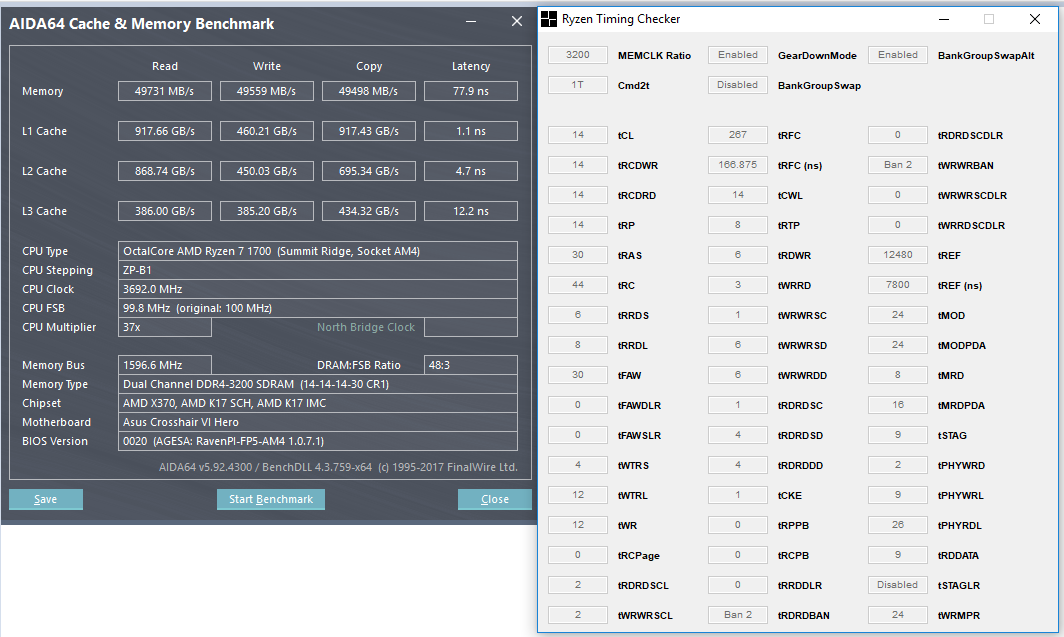The height and width of the screenshot is (637, 1064).
Task: Click Motherboard Asus Crosshair VI Hero field
Action: coord(318,422)
